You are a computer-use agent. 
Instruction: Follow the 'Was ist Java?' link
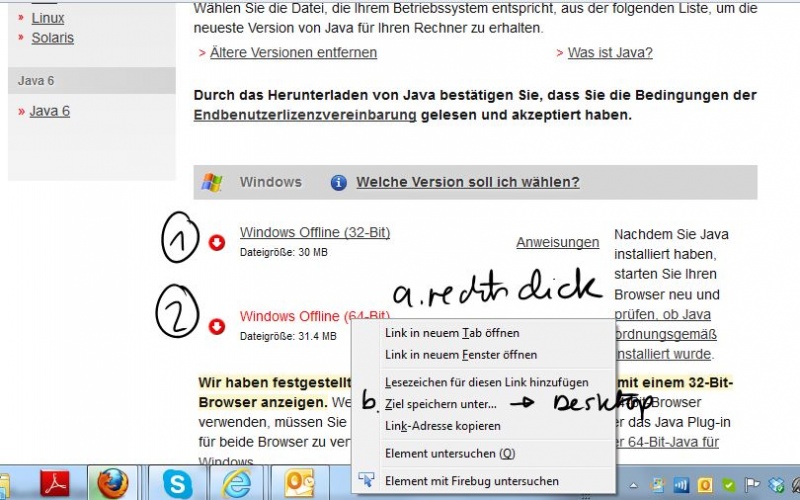[610, 53]
